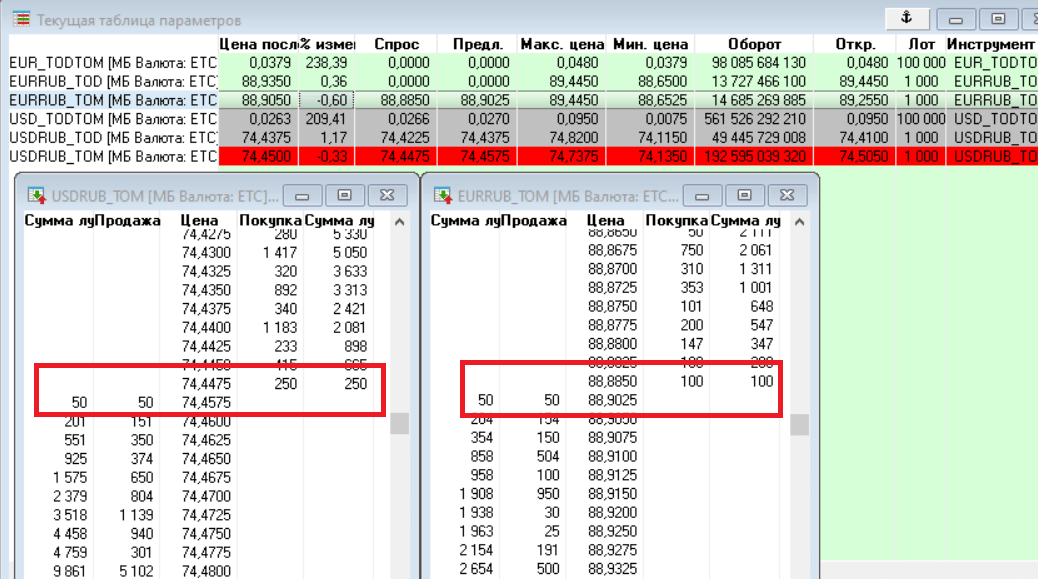This screenshot has height=580, width=1038.
Task: Click best bid price '88,8850' in EURRUB_TOM order book
Action: (612, 381)
